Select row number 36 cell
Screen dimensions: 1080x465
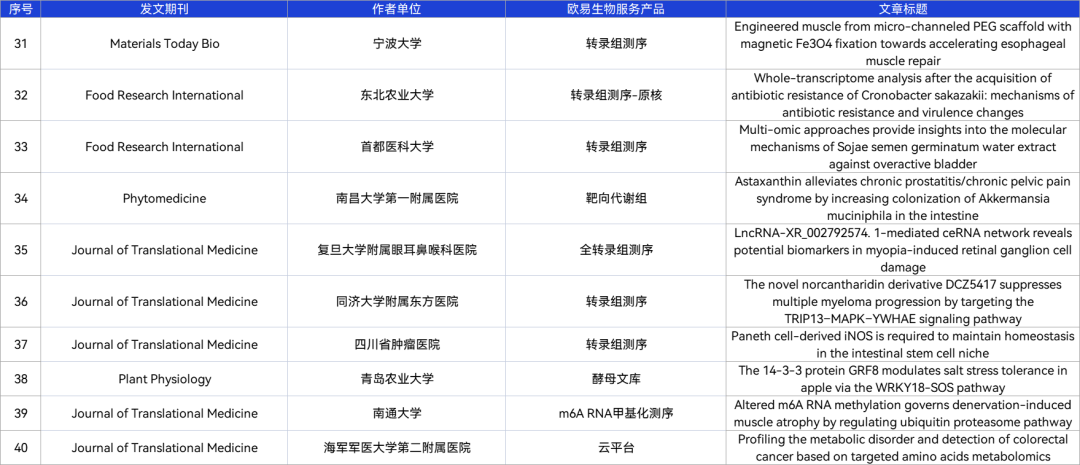click(21, 302)
